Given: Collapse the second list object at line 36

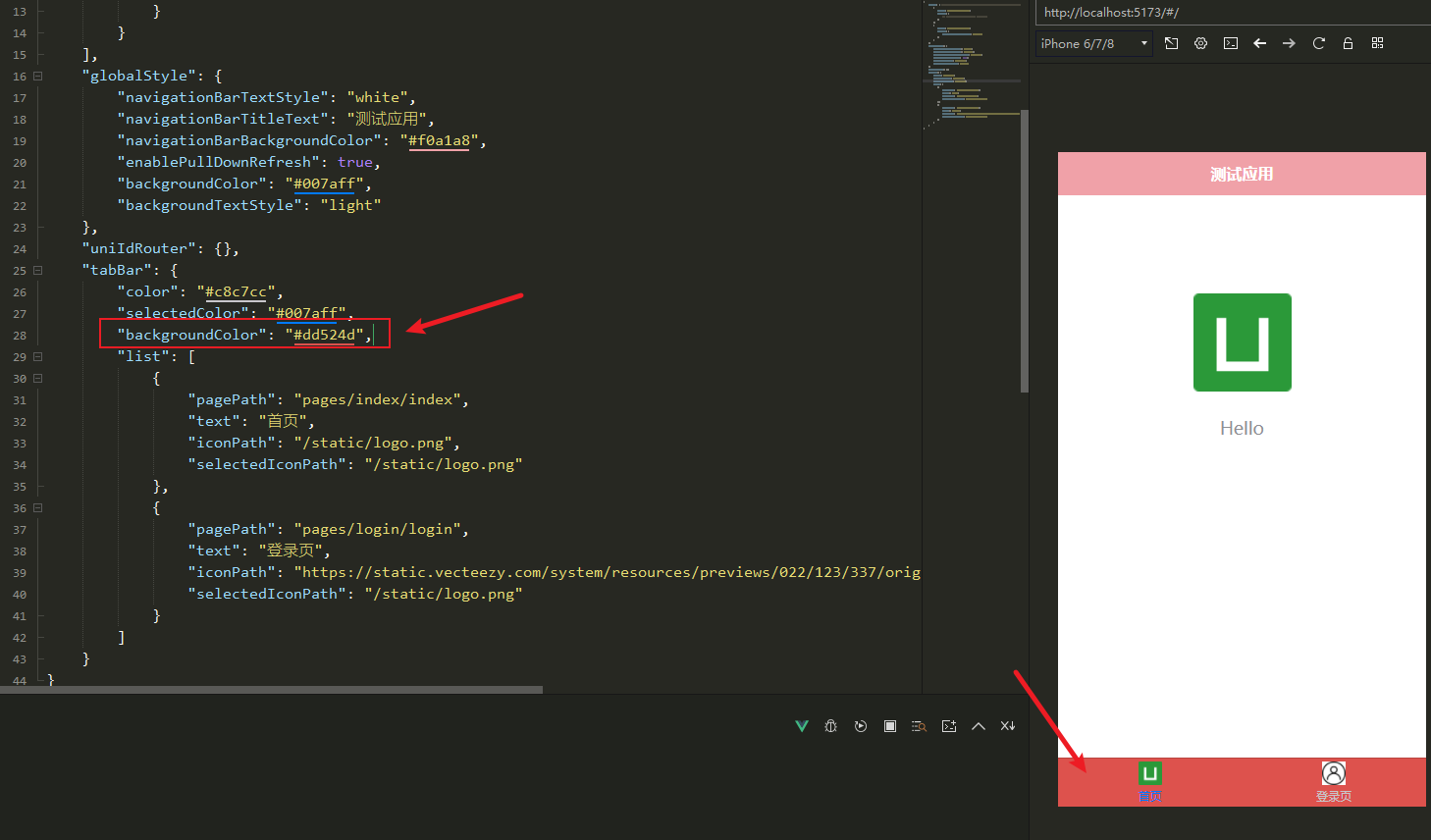Looking at the screenshot, I should 38,507.
